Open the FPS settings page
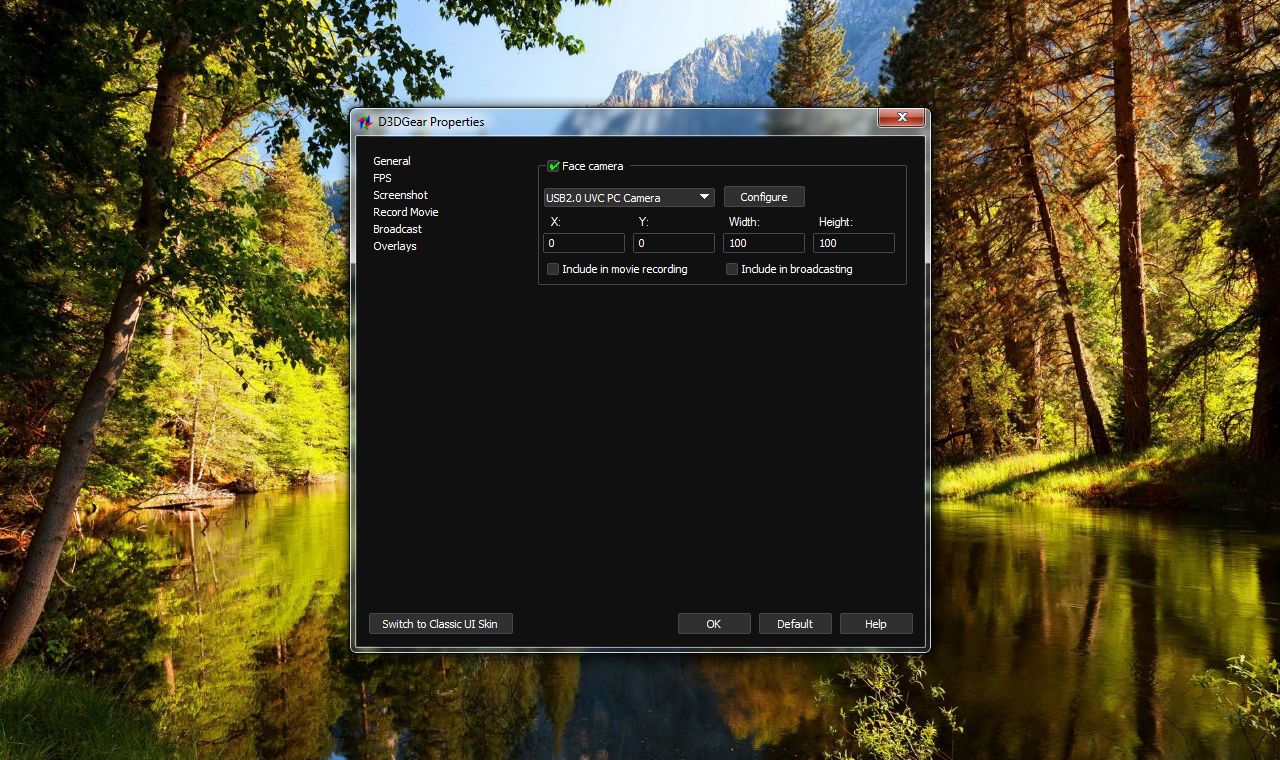Image resolution: width=1280 pixels, height=760 pixels. [382, 178]
